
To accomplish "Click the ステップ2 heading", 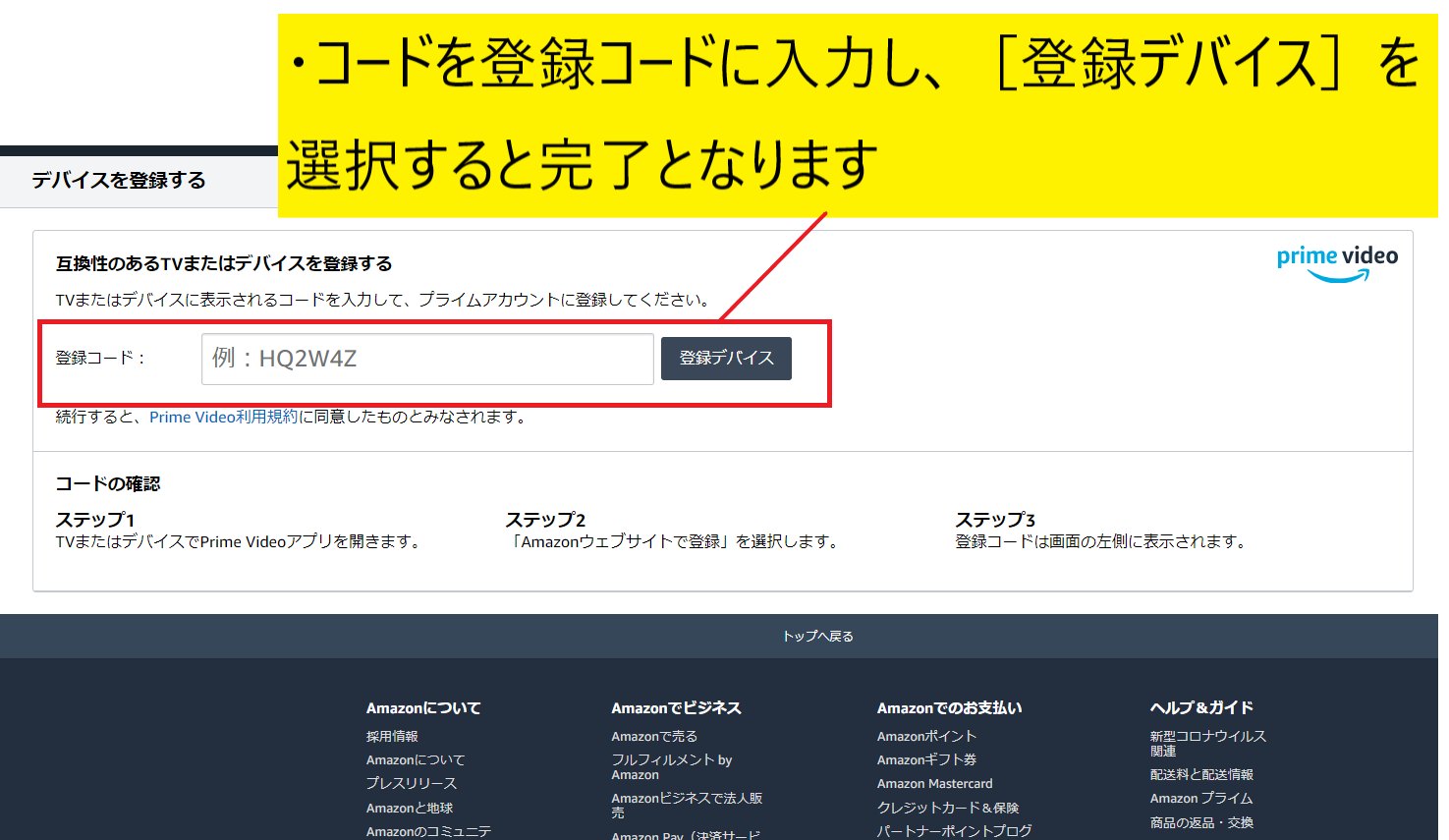I will 545,520.
